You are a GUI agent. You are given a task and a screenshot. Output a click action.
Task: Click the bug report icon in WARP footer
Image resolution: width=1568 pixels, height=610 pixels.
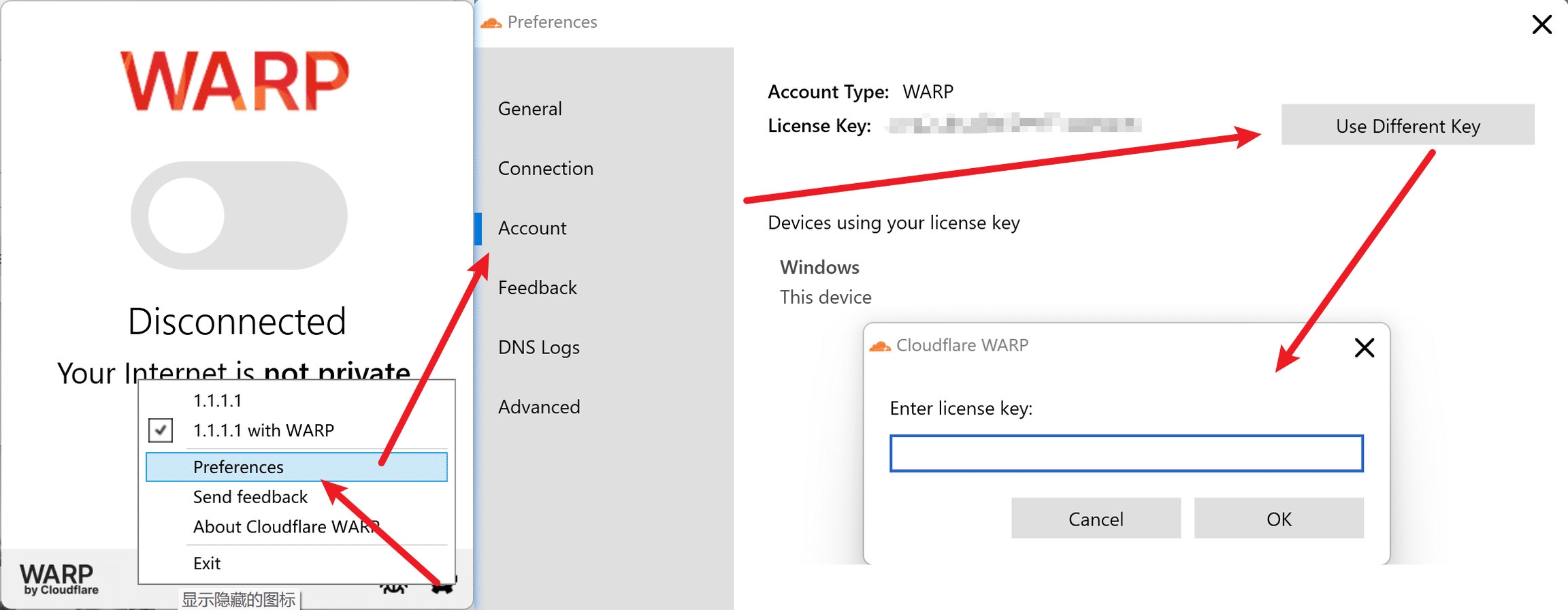pos(393,587)
